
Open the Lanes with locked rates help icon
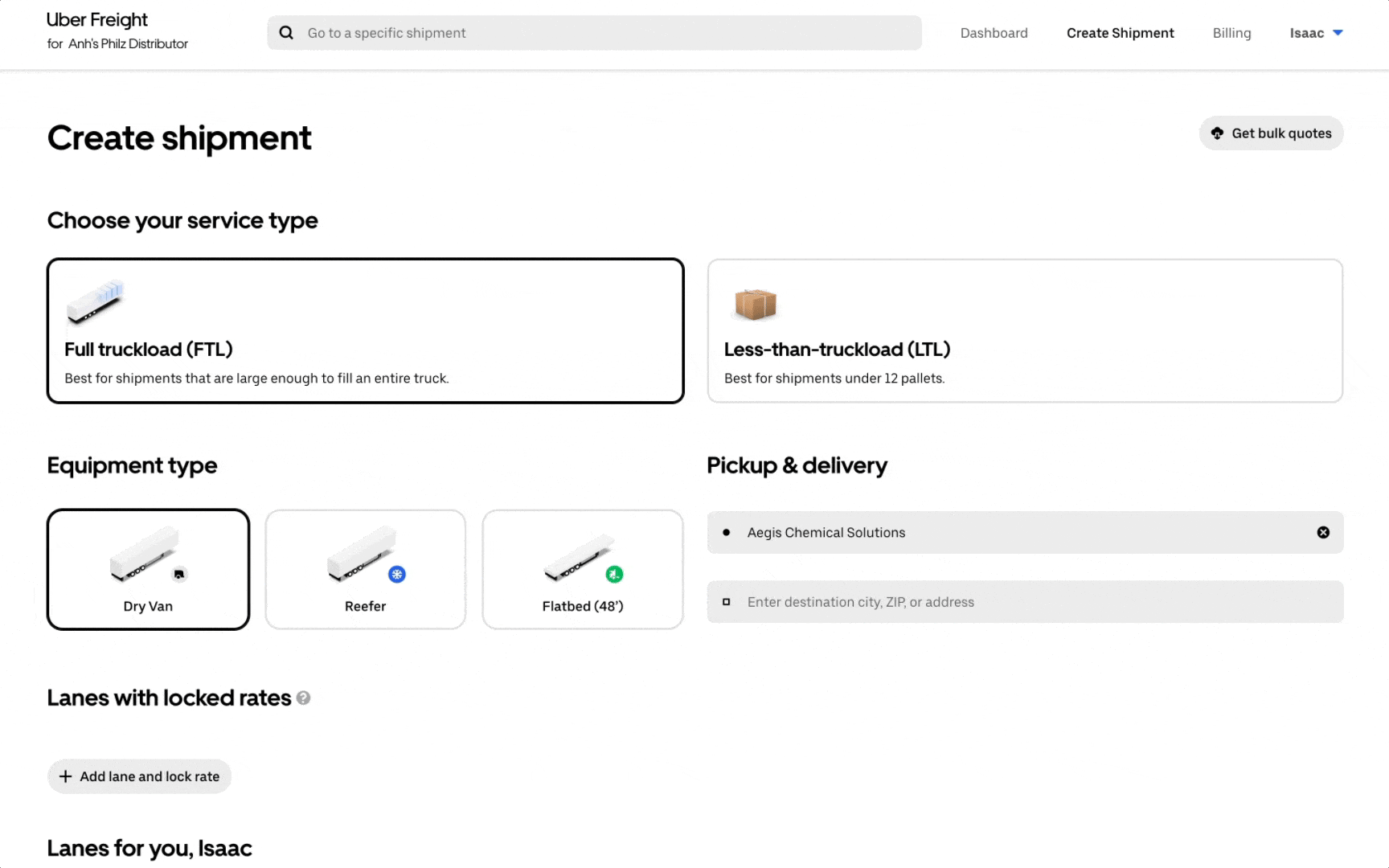coord(303,698)
